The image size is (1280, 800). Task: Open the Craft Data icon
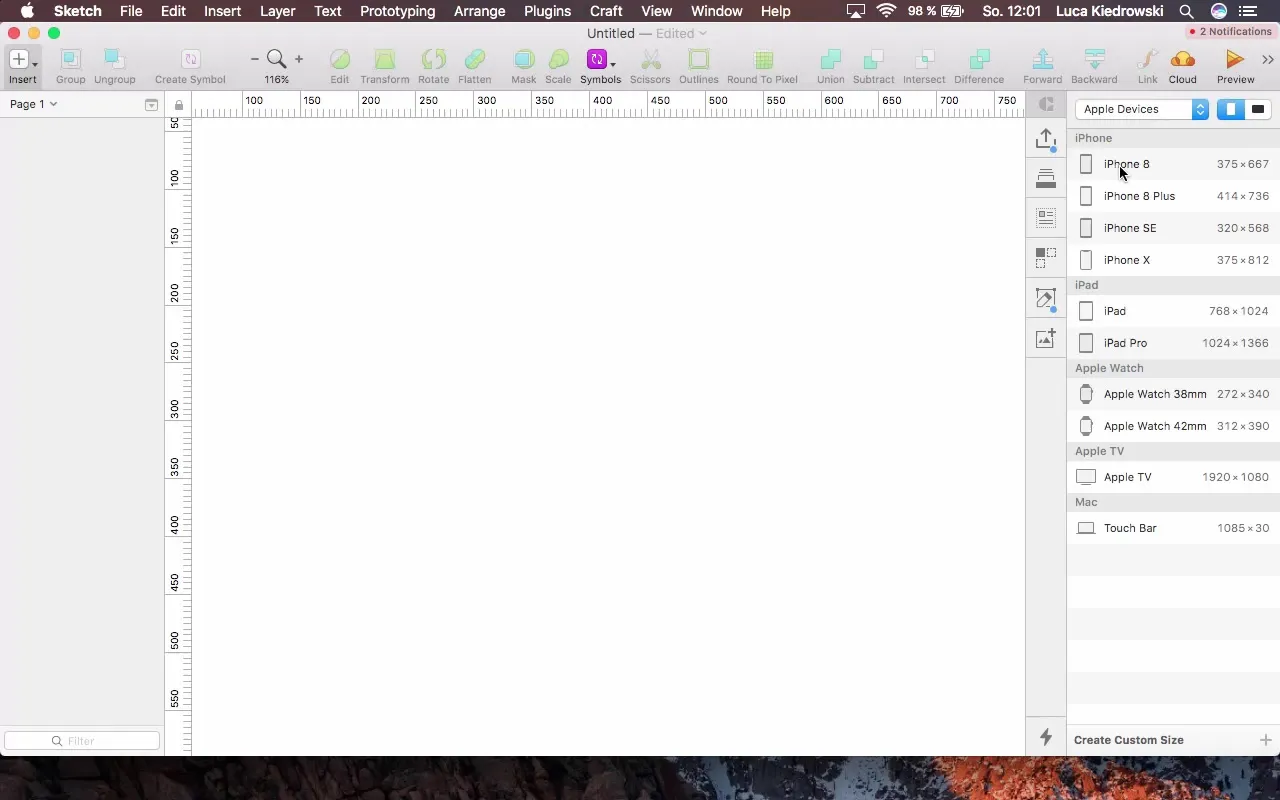point(1046,217)
